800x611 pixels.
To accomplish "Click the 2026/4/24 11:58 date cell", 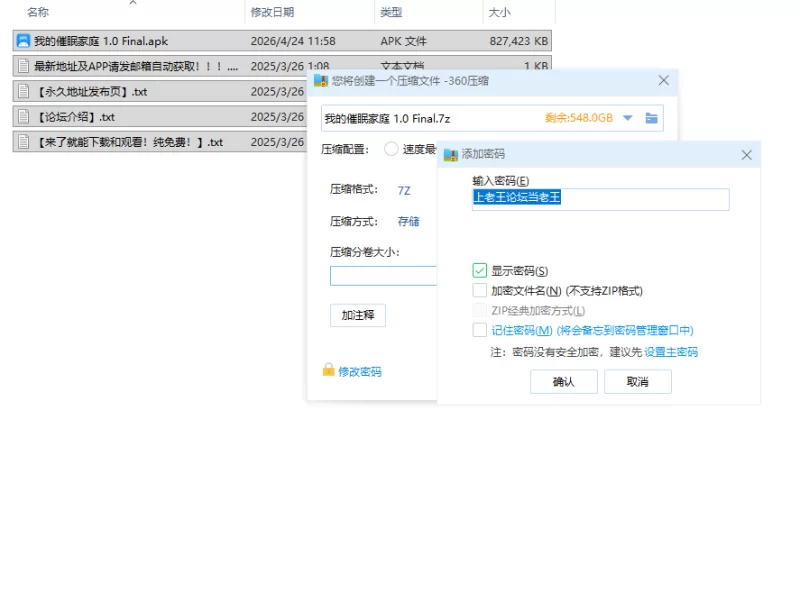I will point(293,41).
